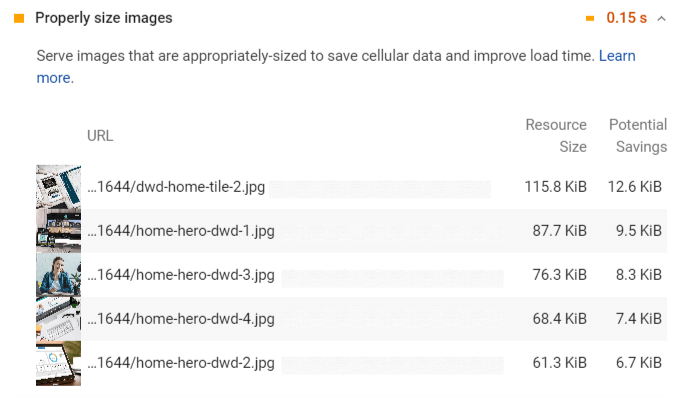Click the ...1644/home-hero-dwd-2.jpg URL
This screenshot has width=680, height=396.
tap(181, 363)
